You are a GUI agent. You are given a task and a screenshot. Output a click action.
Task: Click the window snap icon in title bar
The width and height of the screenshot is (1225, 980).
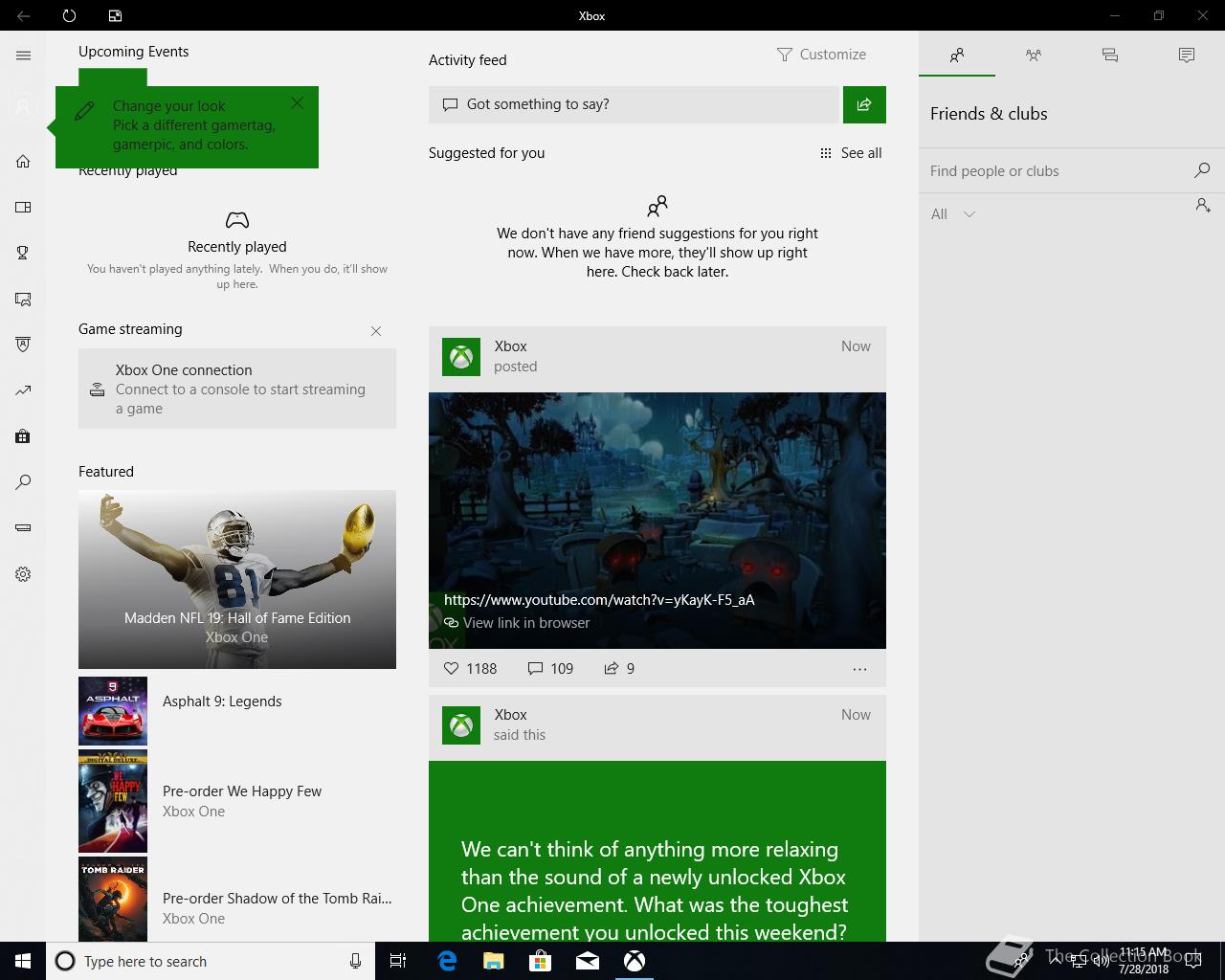pyautogui.click(x=115, y=15)
